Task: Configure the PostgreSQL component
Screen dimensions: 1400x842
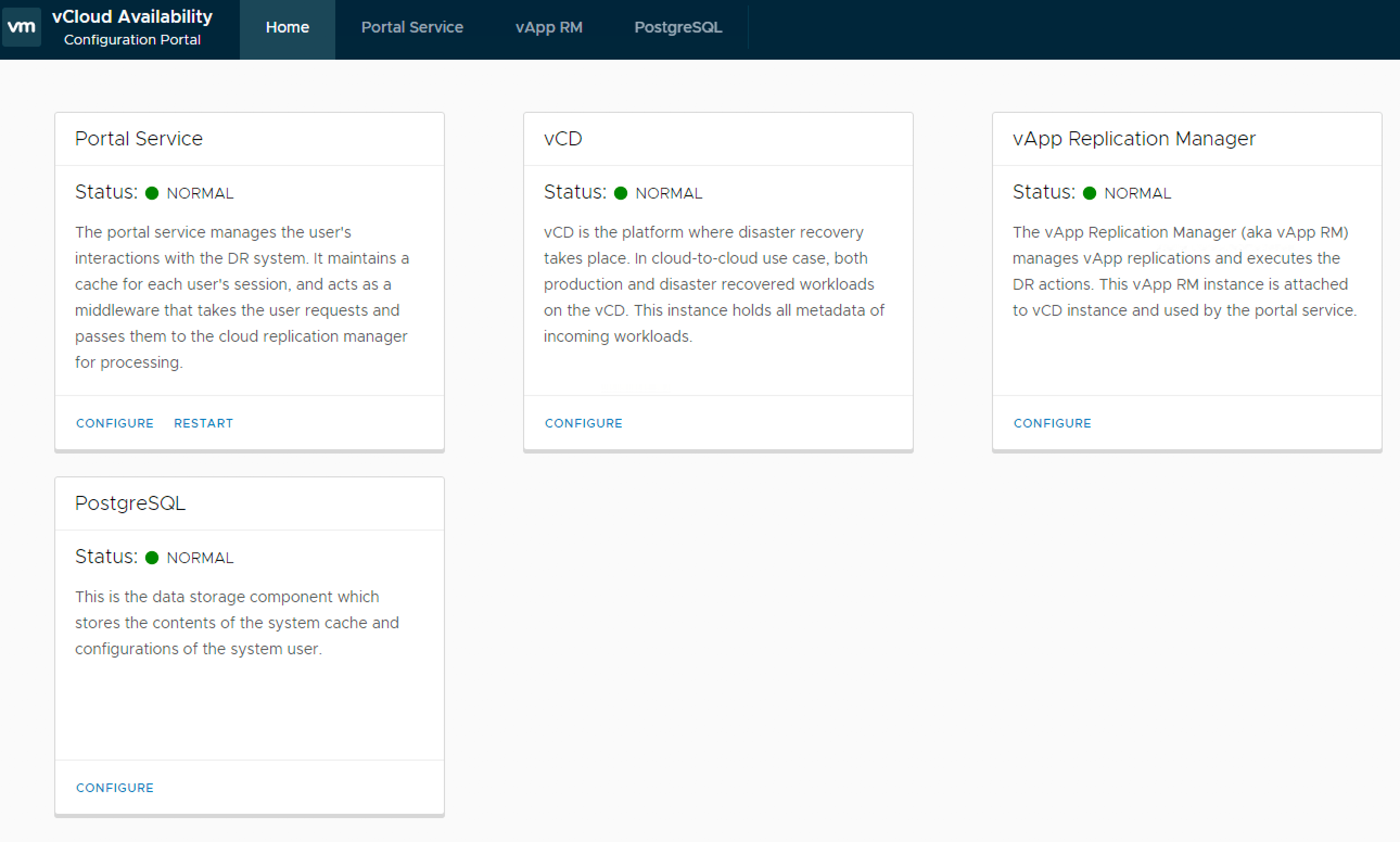Action: [114, 788]
